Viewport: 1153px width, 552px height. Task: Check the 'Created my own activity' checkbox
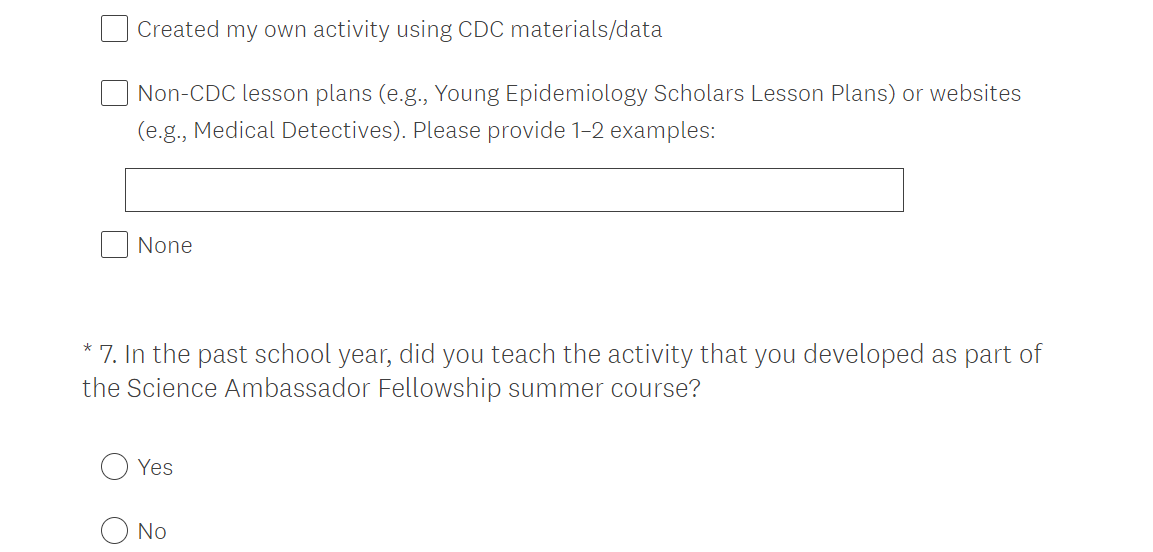tap(114, 29)
